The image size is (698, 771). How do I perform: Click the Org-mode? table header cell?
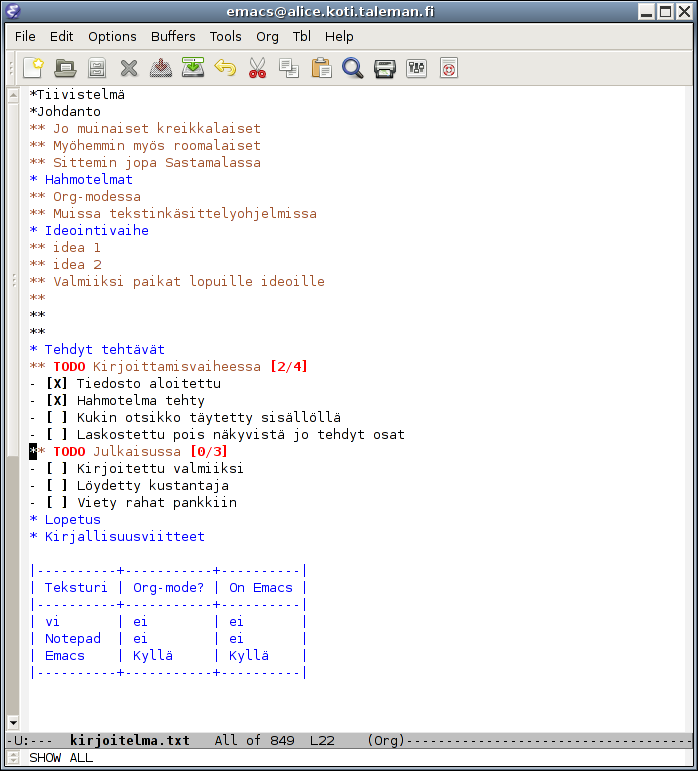coord(168,588)
